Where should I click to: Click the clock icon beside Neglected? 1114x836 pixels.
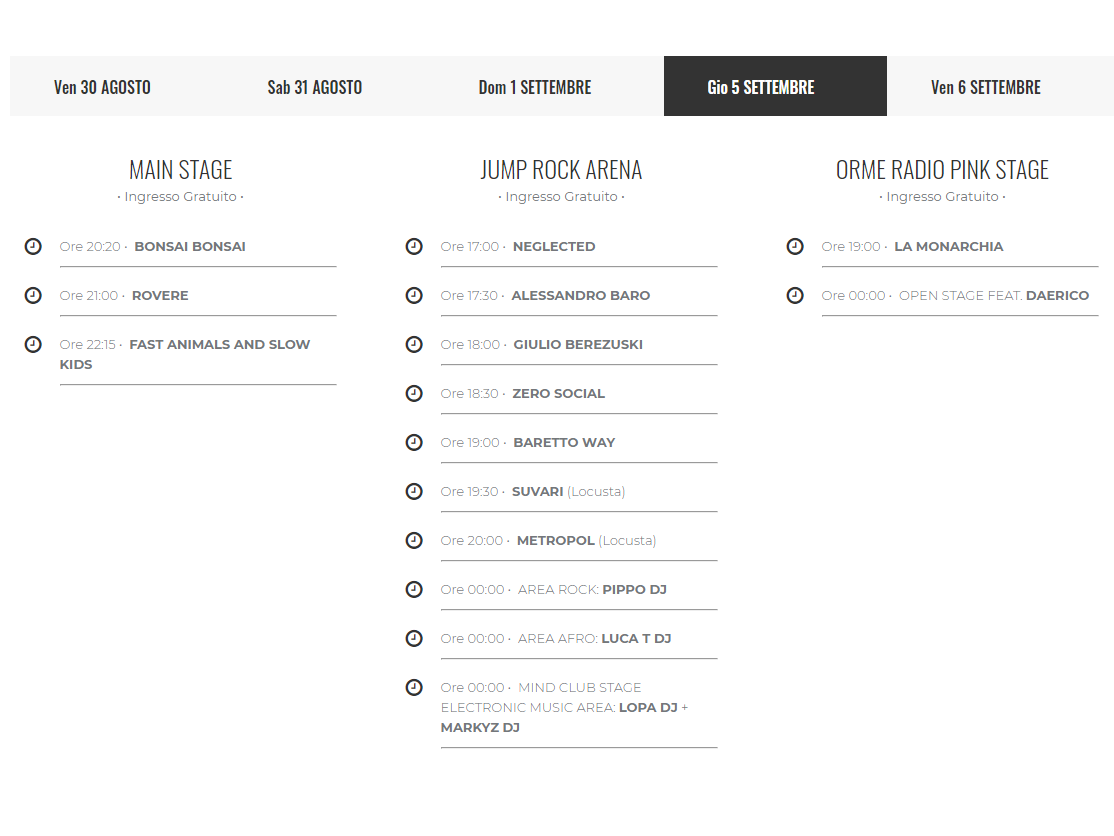[x=414, y=246]
